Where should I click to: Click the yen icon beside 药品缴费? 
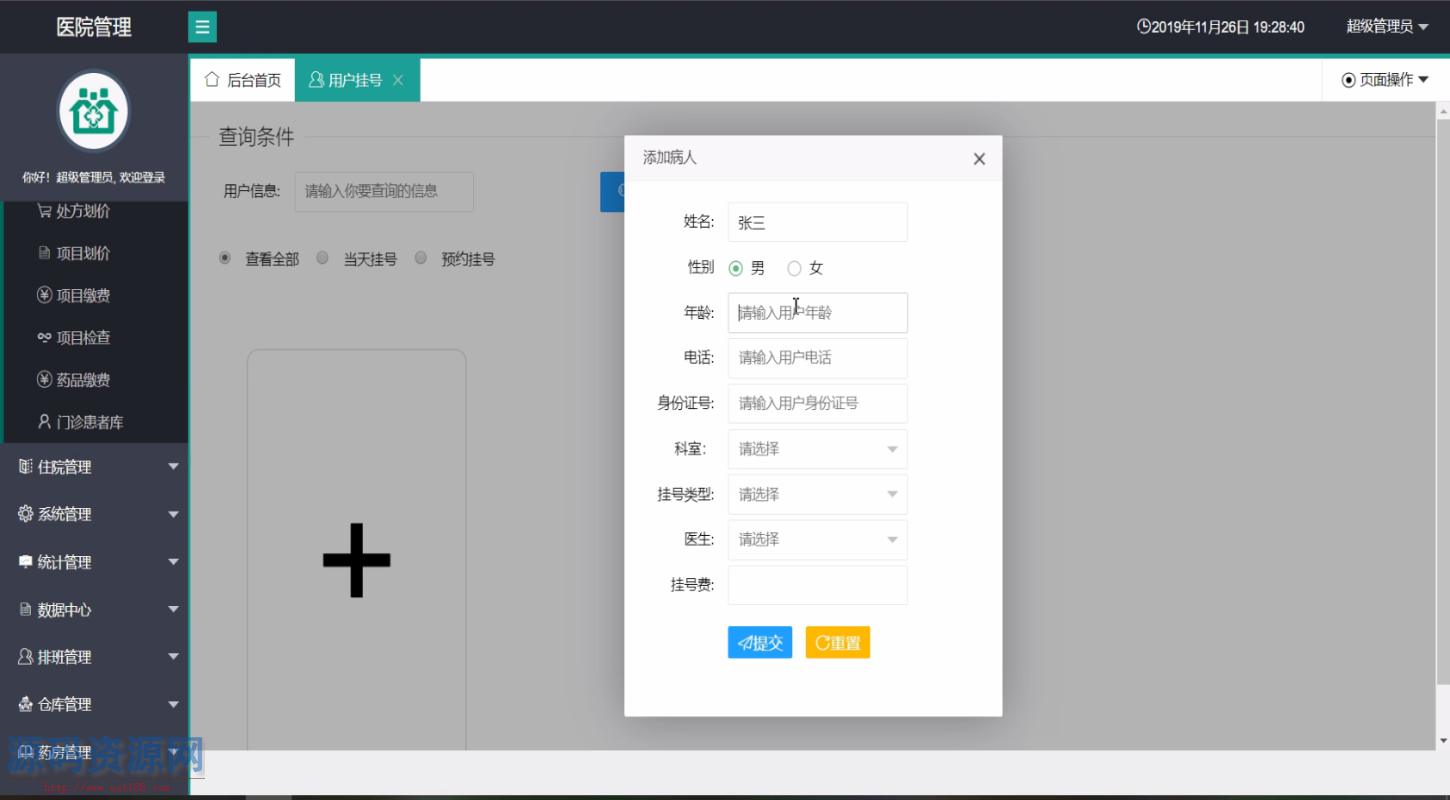pos(44,380)
